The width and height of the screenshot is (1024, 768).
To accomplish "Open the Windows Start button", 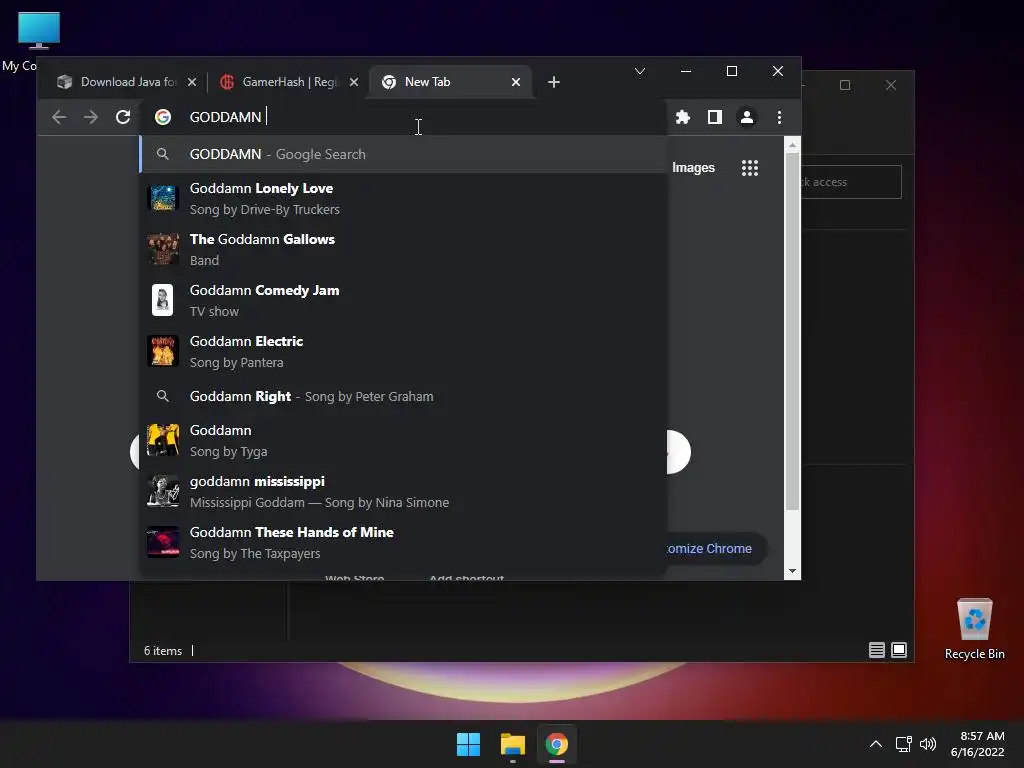I will (468, 744).
